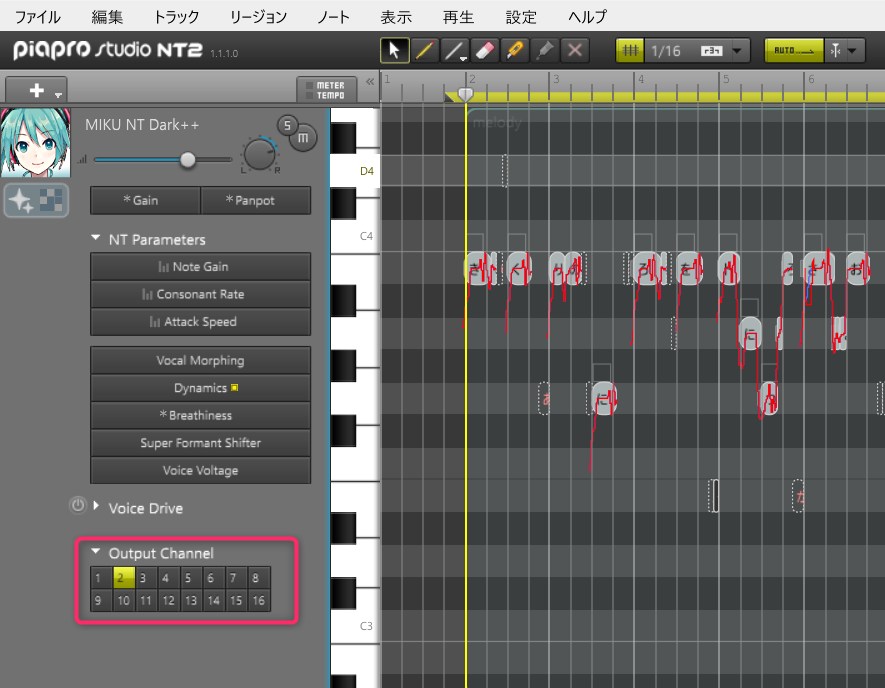Open the Note Gain parameter
The width and height of the screenshot is (885, 688).
200,266
